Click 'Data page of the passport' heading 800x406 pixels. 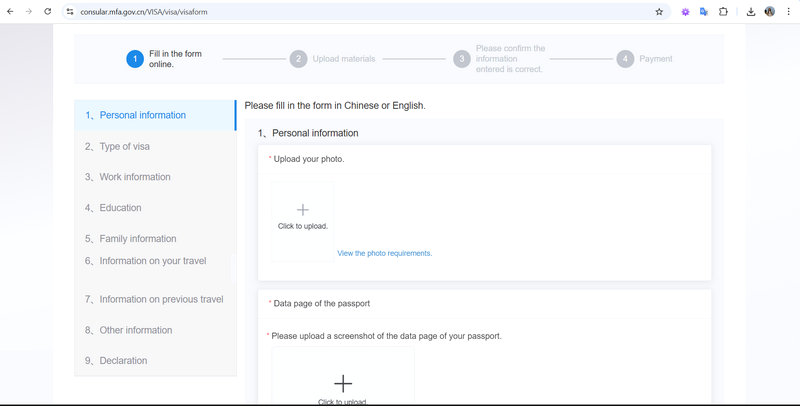pos(321,303)
